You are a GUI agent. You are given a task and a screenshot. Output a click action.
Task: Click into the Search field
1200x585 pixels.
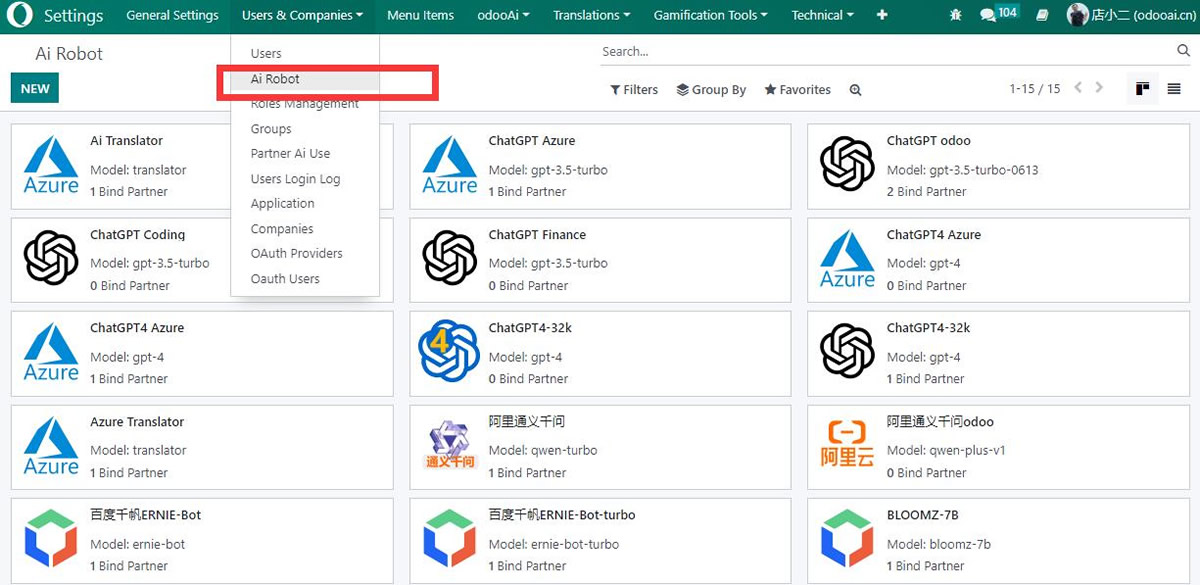pos(880,51)
